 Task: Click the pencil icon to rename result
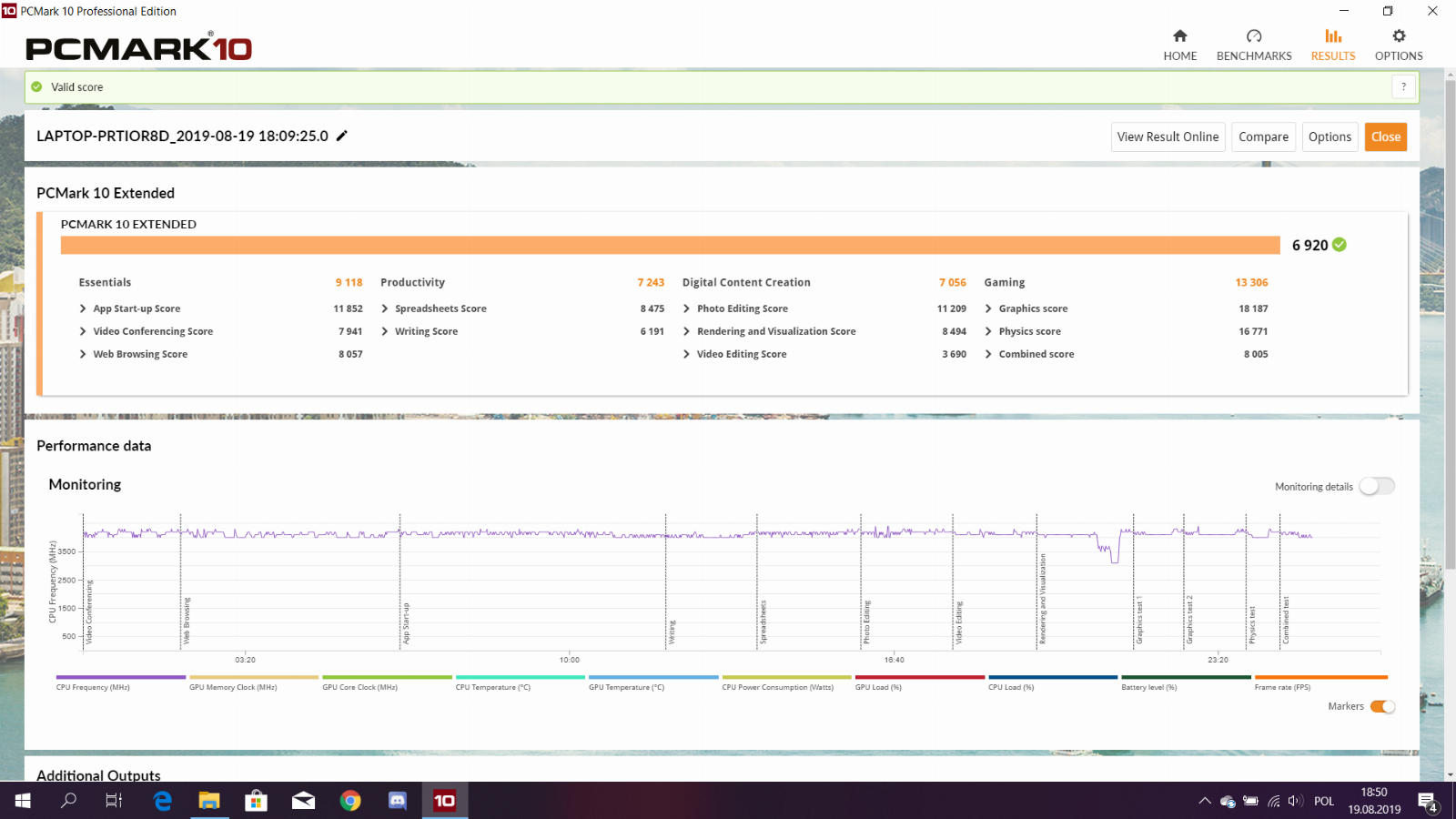[342, 136]
